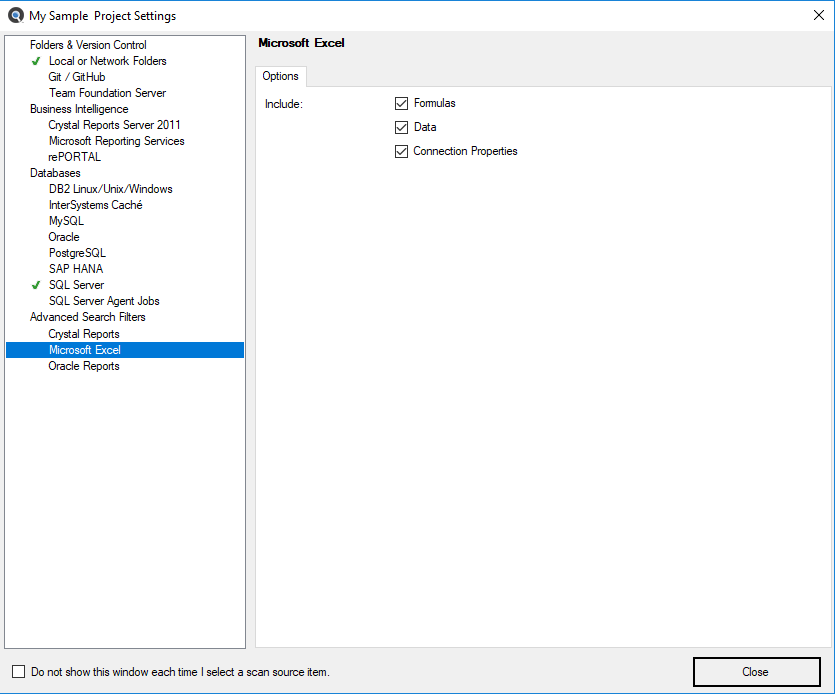835x694 pixels.
Task: Open DB2 Linux/Unix/Windows settings
Action: click(111, 189)
